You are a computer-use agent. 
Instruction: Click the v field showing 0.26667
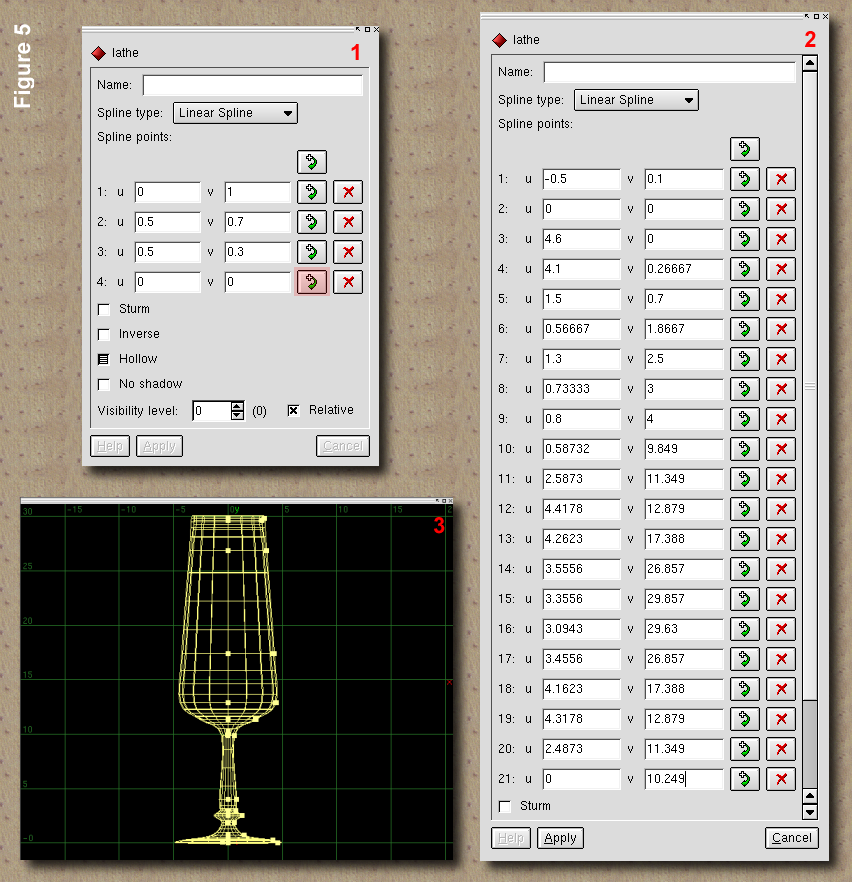click(683, 269)
